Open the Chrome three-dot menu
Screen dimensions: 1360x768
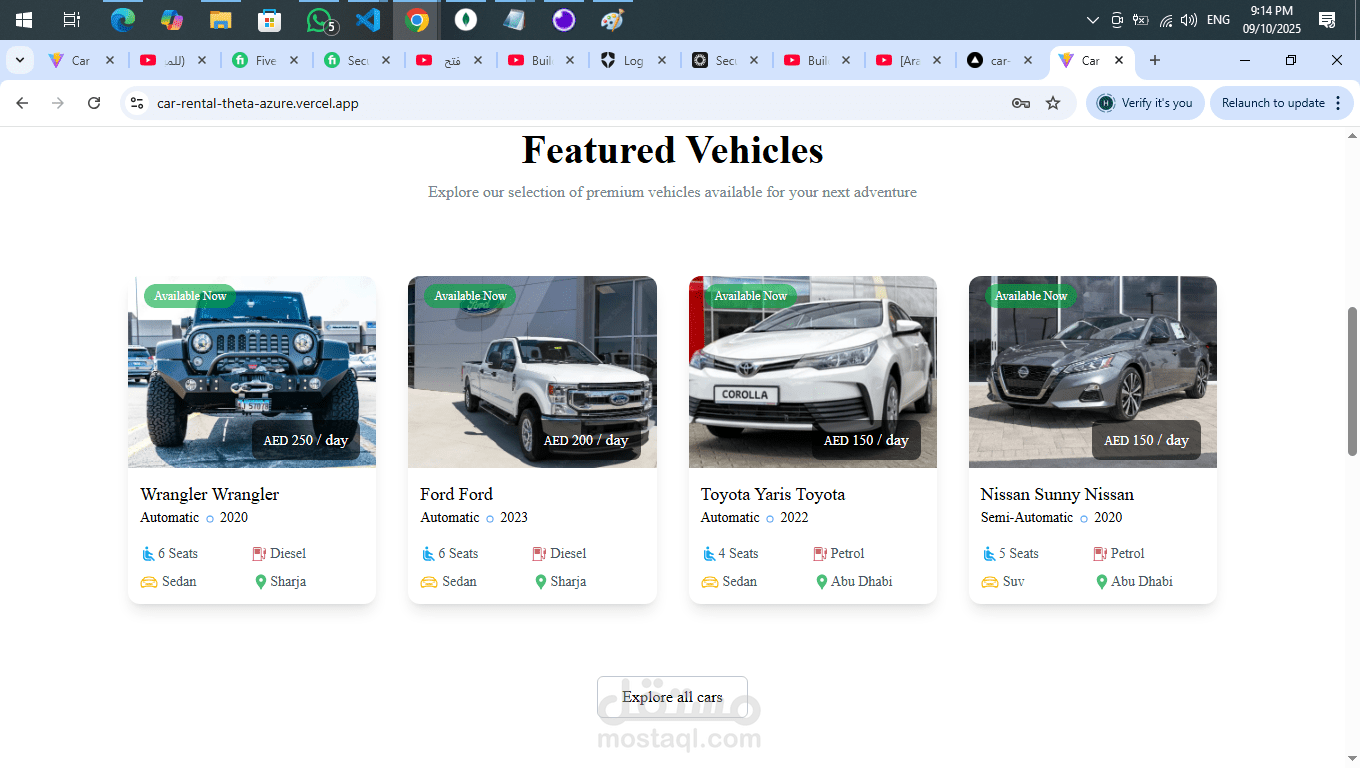point(1338,103)
